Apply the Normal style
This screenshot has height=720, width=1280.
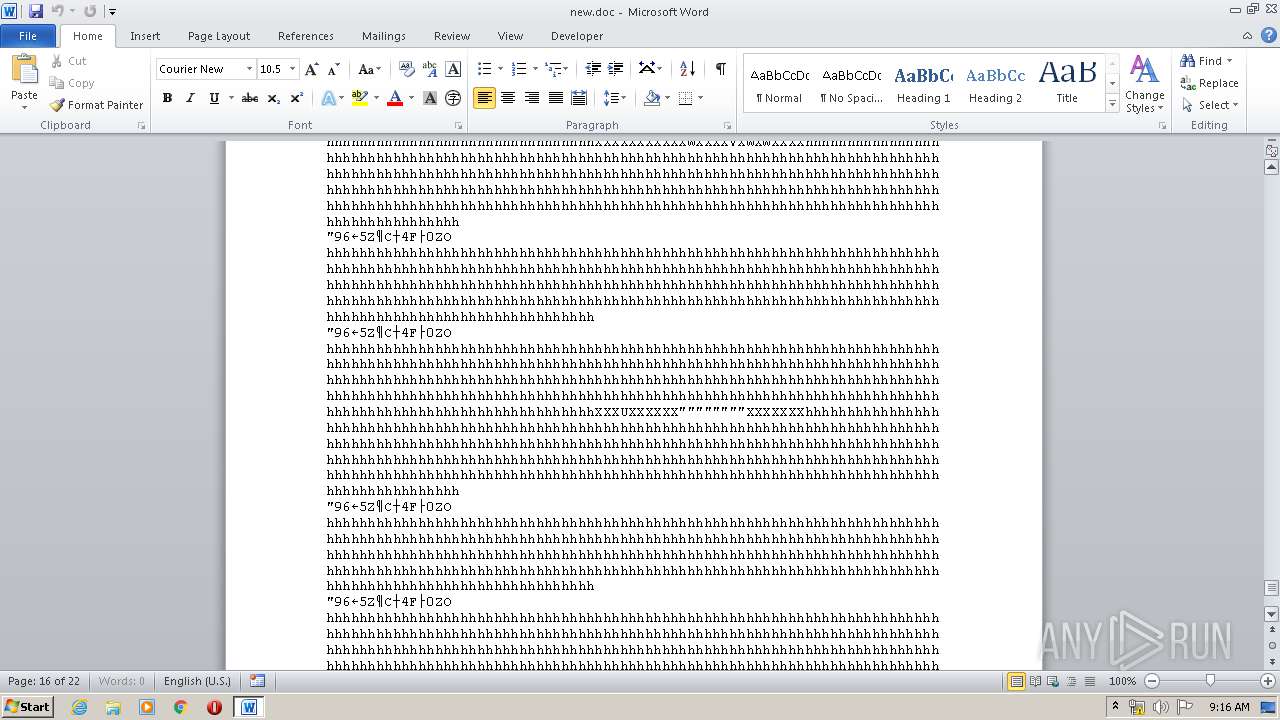click(x=779, y=84)
